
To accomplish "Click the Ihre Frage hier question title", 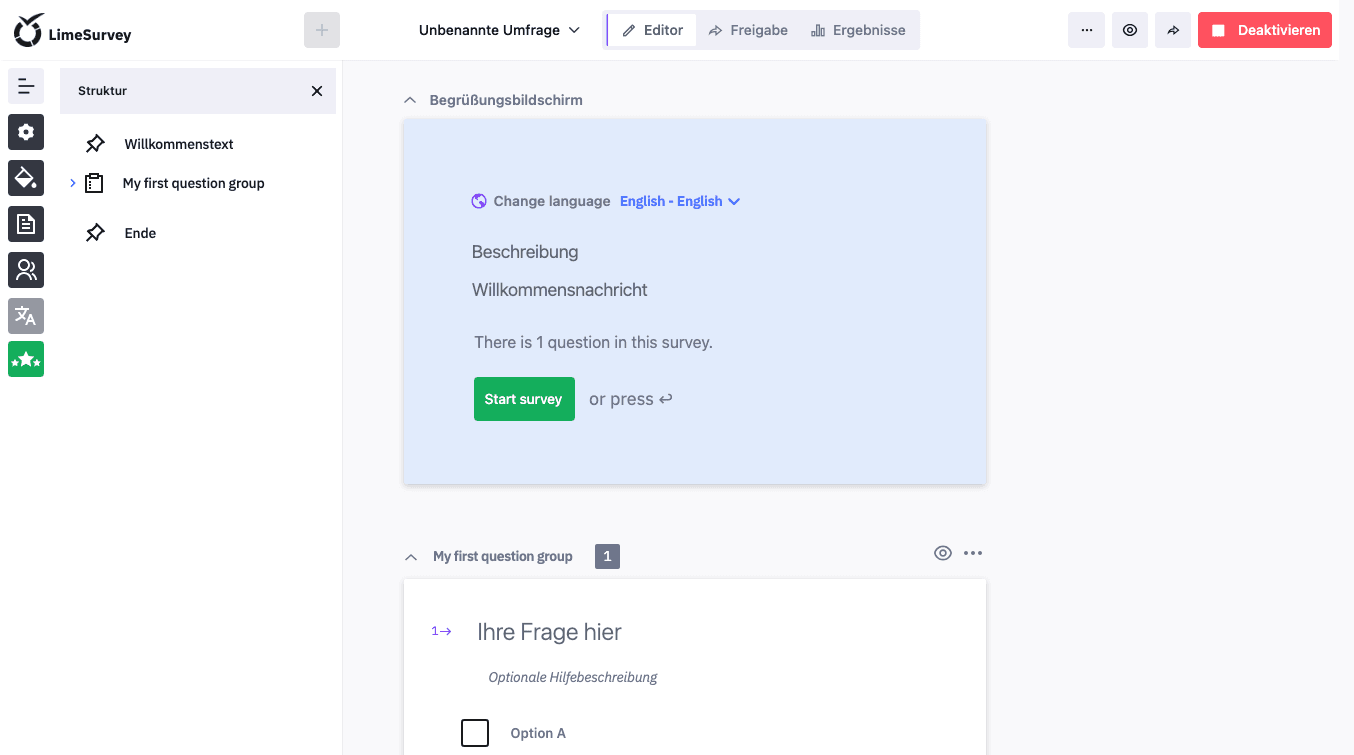I will point(549,632).
